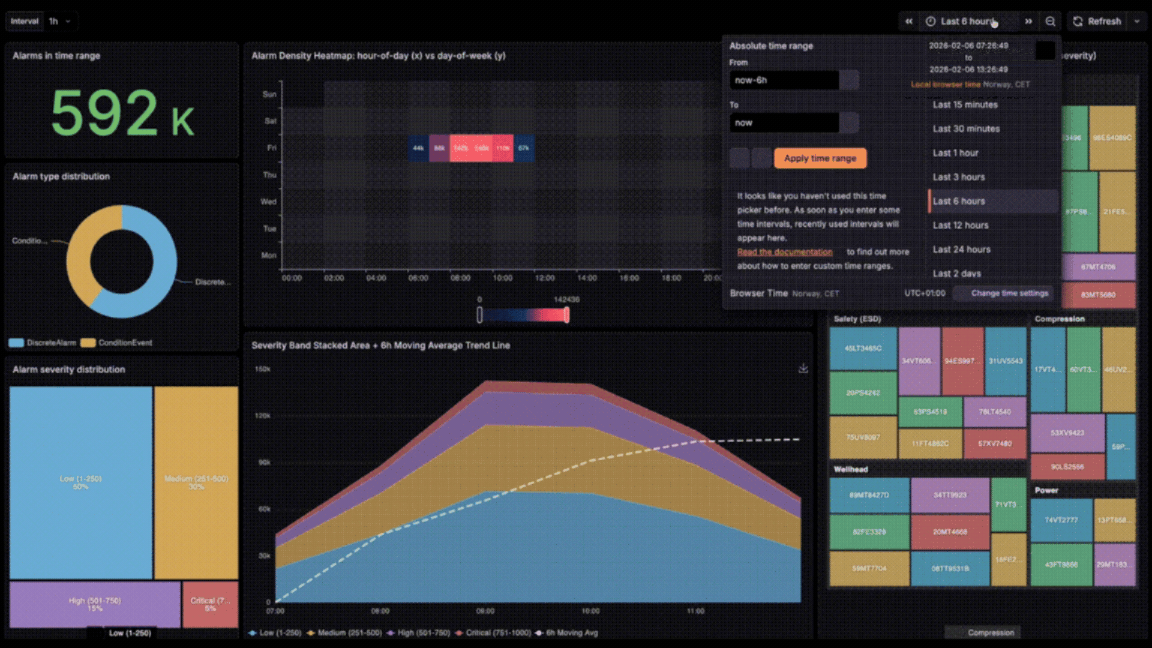Image resolution: width=1152 pixels, height=648 pixels.
Task: Click the 34TT9923 Wellhead treemap cell
Action: 950,495
